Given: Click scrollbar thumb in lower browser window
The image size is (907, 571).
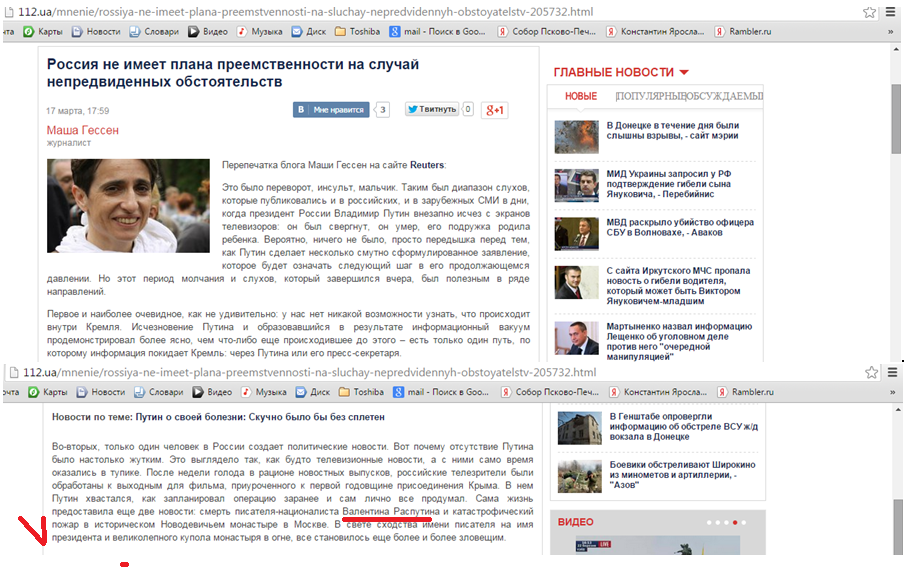Looking at the screenshot, I should 898,526.
